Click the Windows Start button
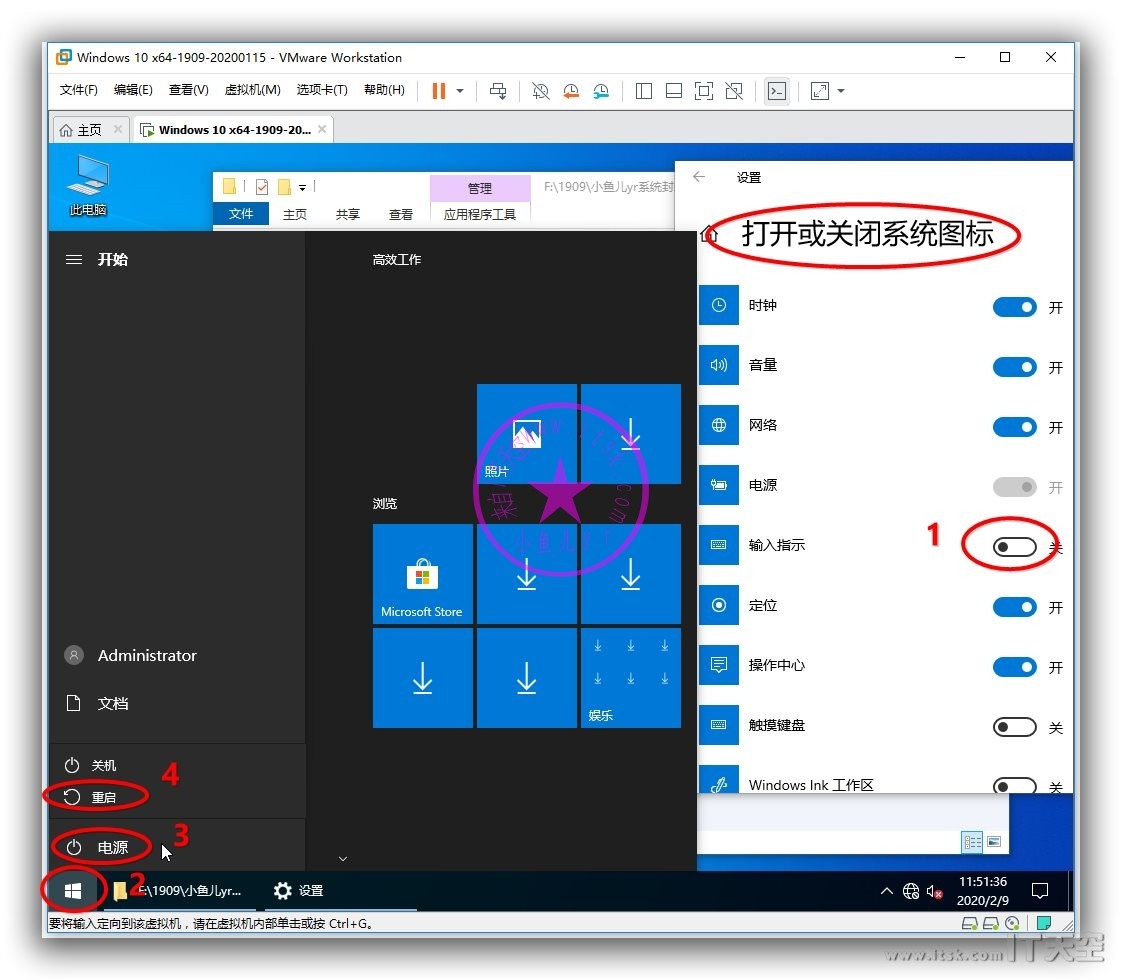Viewport: 1122px width, 980px height. (x=73, y=890)
